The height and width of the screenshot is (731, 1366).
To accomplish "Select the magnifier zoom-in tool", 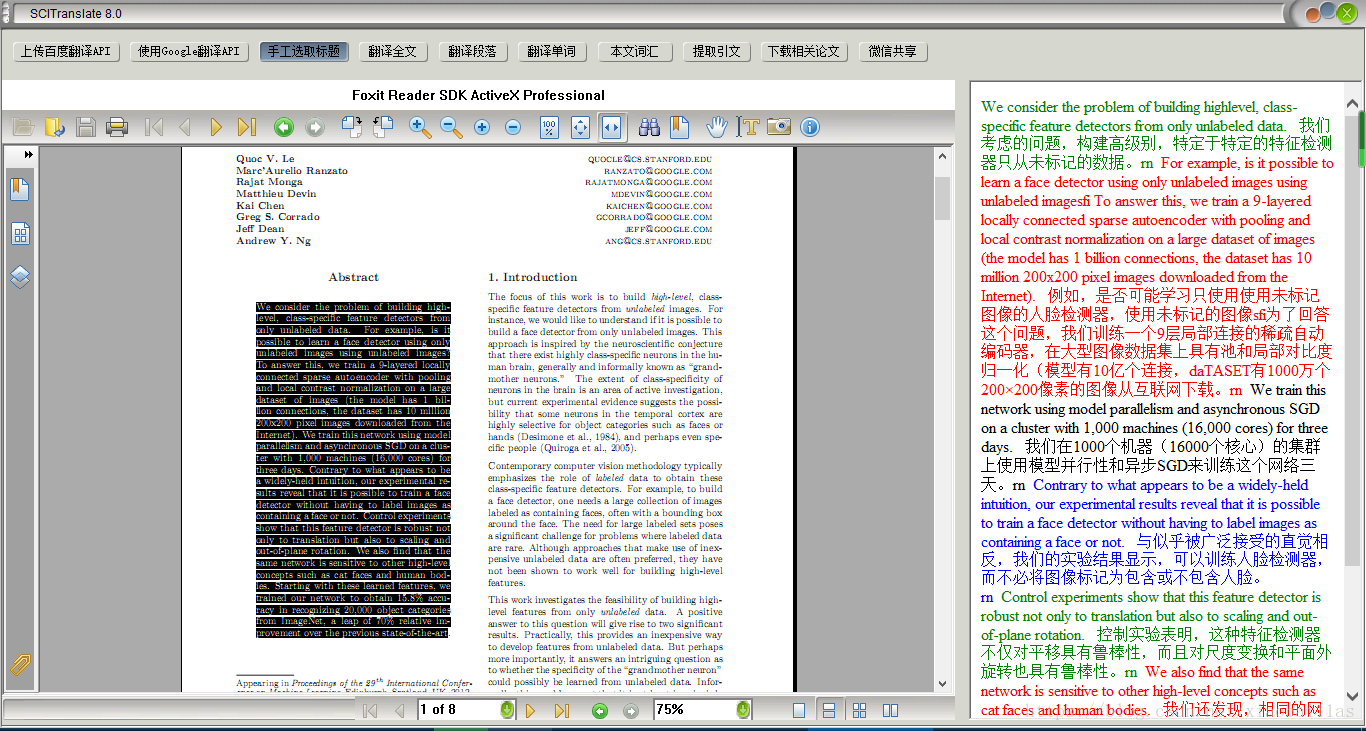I will point(420,127).
